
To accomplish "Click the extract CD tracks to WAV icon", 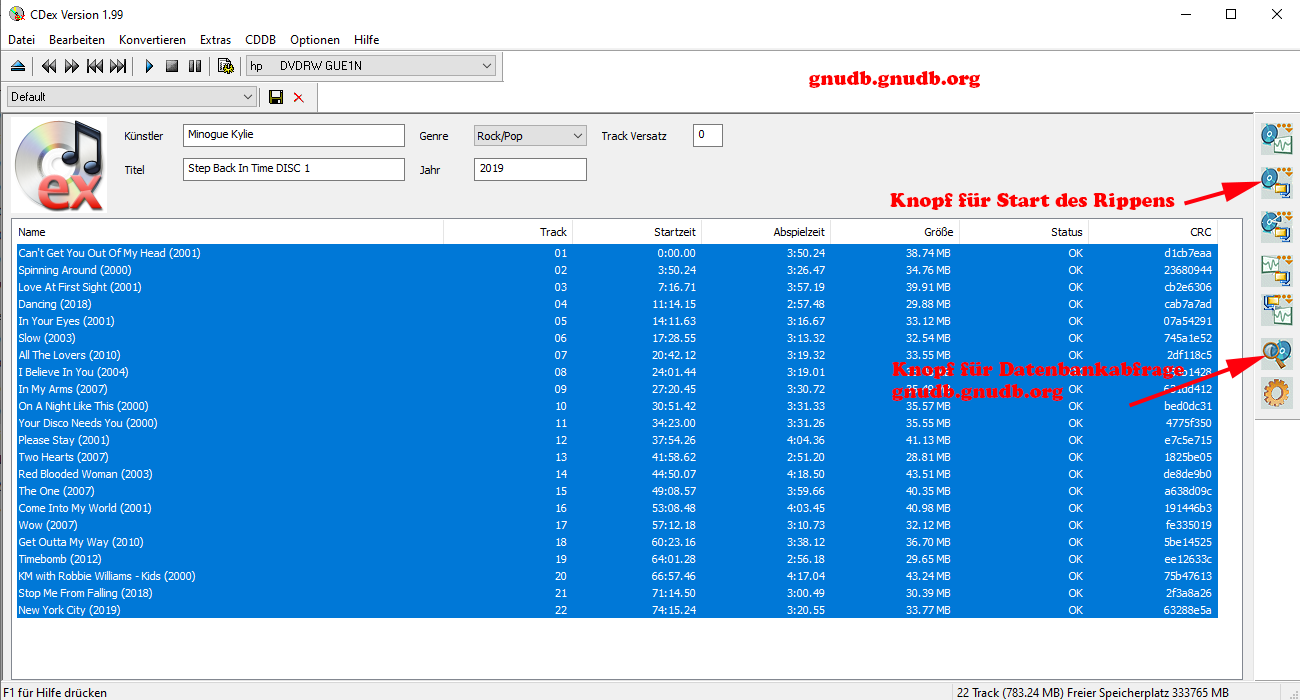I will point(1277,138).
